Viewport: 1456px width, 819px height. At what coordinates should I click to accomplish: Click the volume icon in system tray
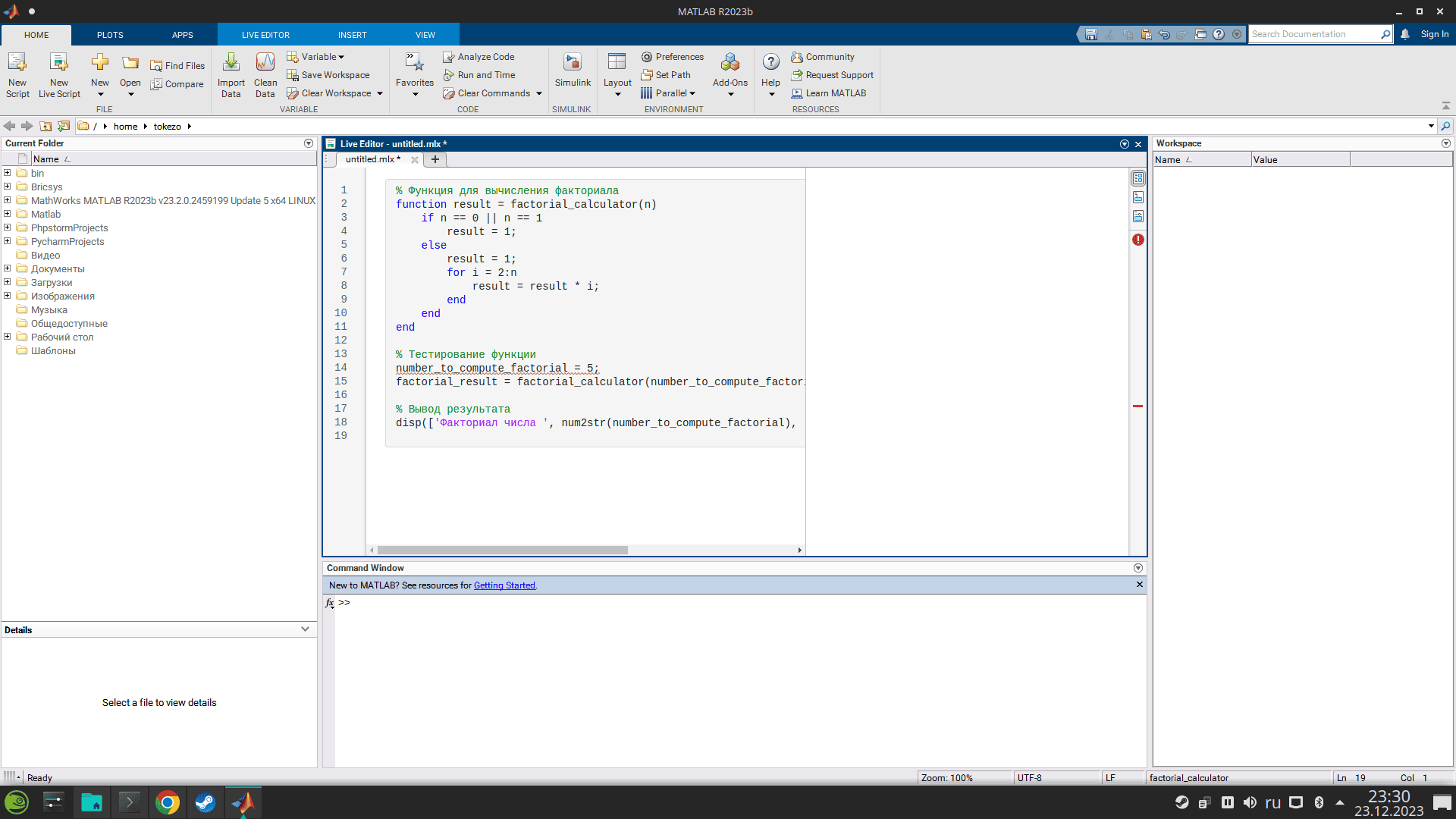click(x=1250, y=802)
